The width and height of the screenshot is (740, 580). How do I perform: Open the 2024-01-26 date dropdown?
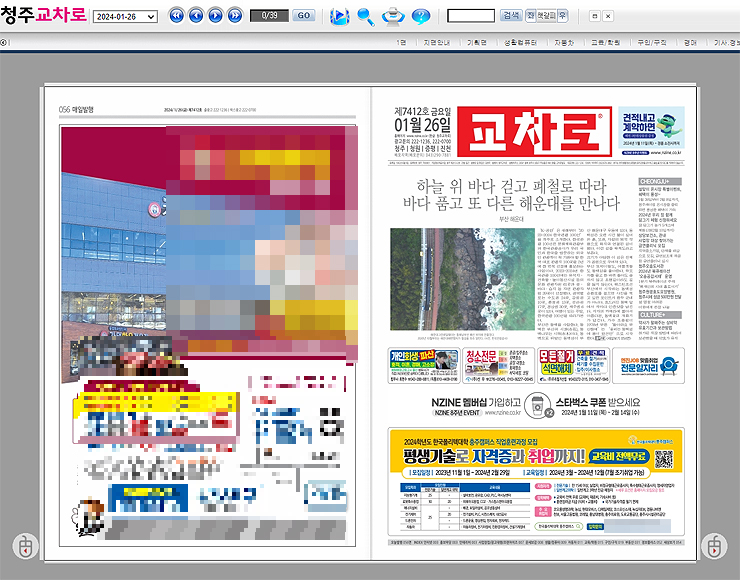pos(125,17)
